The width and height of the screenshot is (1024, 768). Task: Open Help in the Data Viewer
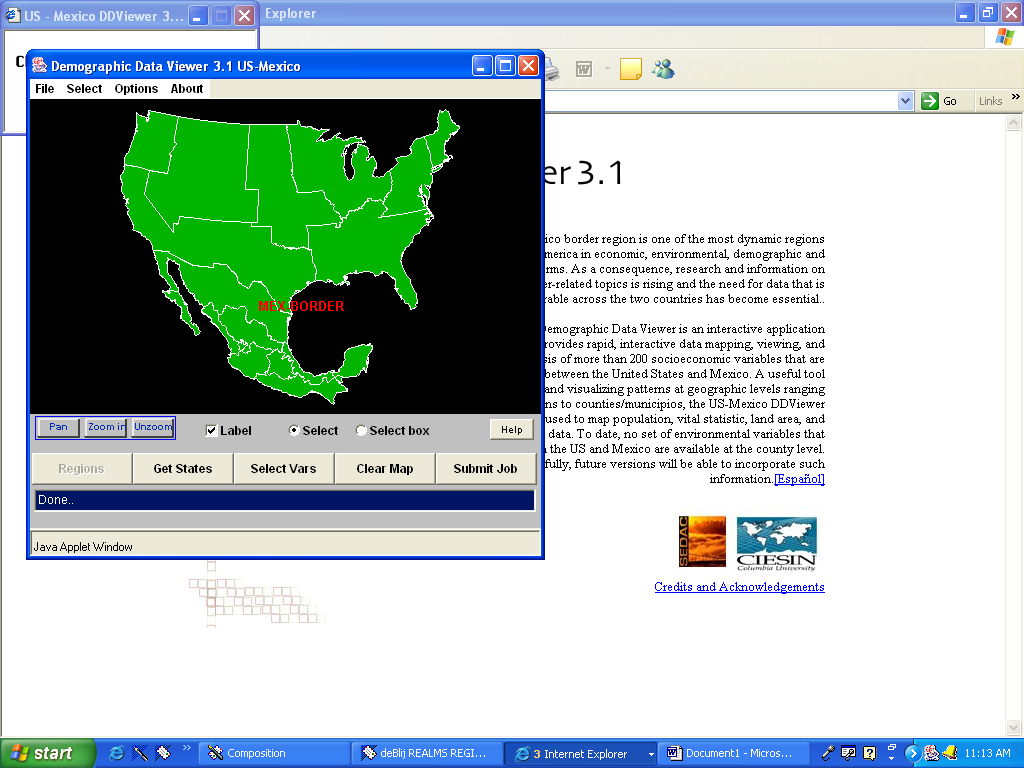coord(511,430)
